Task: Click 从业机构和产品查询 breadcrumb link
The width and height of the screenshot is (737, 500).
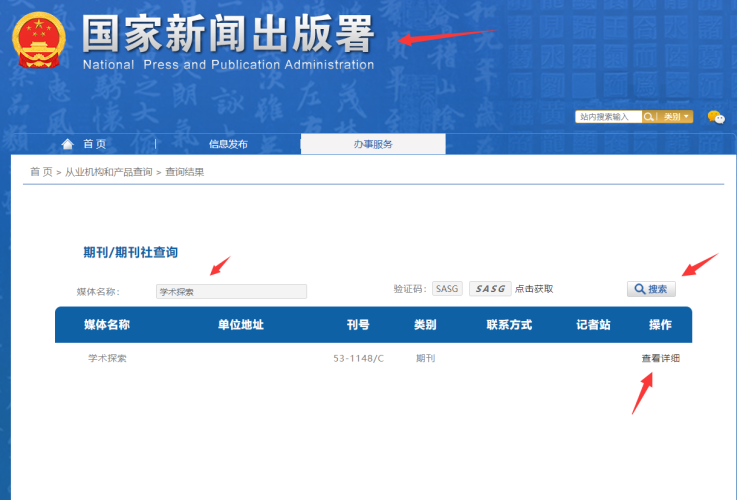Action: point(109,172)
